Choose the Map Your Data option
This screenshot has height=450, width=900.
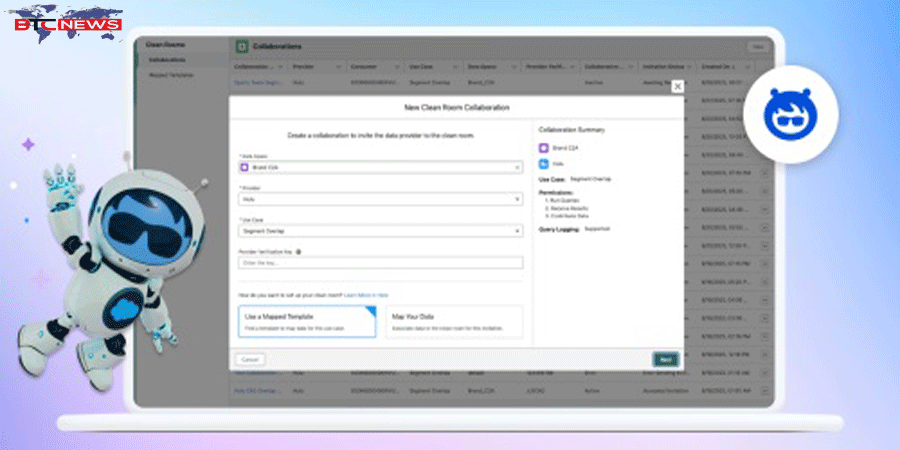(453, 321)
